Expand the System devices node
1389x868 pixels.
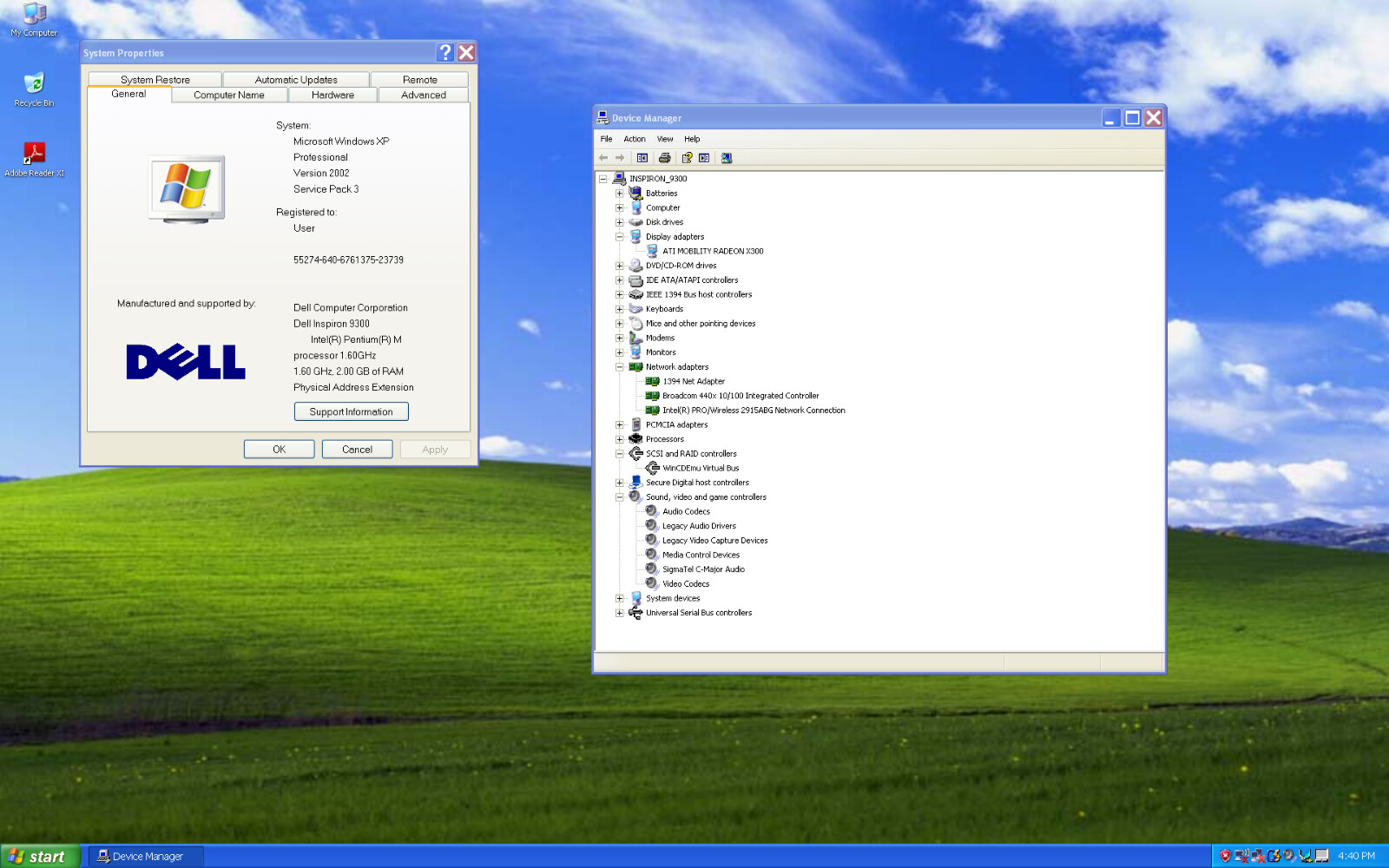[620, 598]
